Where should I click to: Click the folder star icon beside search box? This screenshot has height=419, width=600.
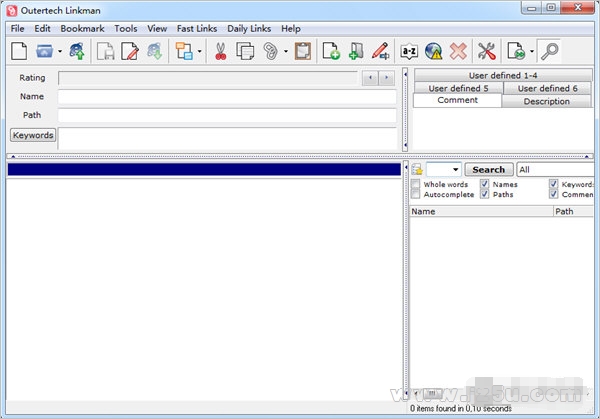click(x=417, y=170)
